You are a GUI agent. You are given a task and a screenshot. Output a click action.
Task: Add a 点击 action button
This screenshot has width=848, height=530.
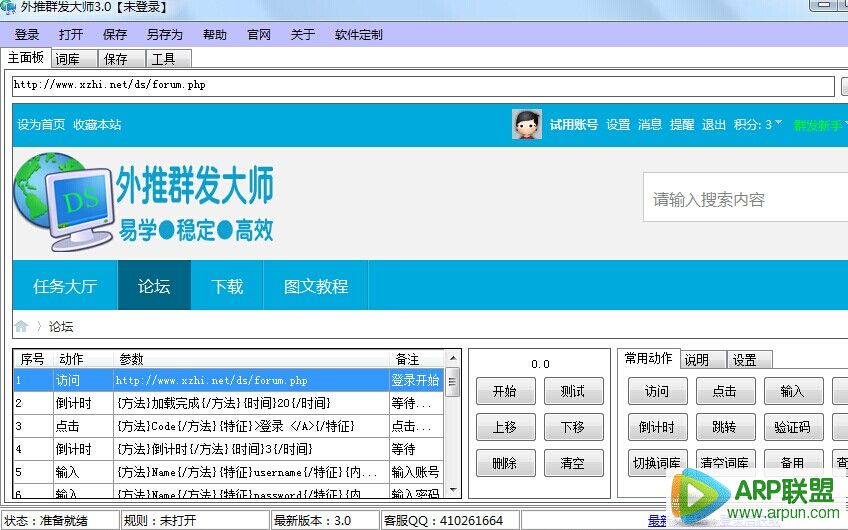coord(725,391)
